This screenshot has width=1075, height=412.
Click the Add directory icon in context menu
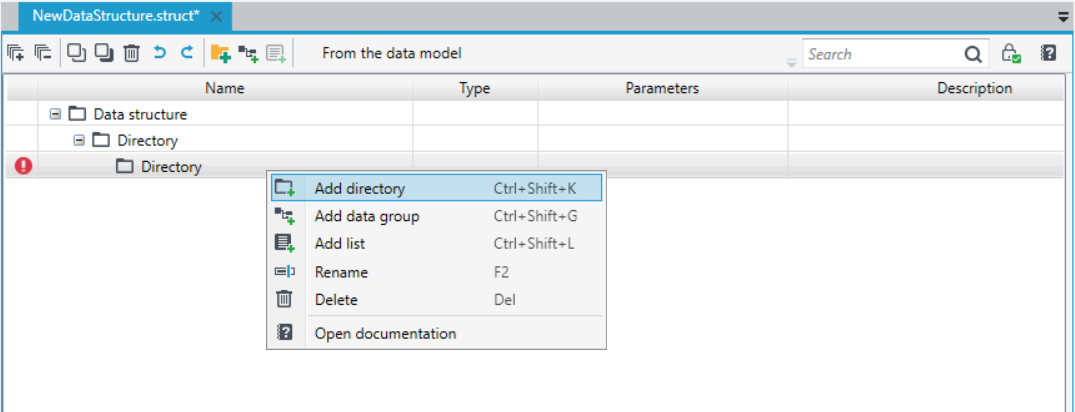283,188
